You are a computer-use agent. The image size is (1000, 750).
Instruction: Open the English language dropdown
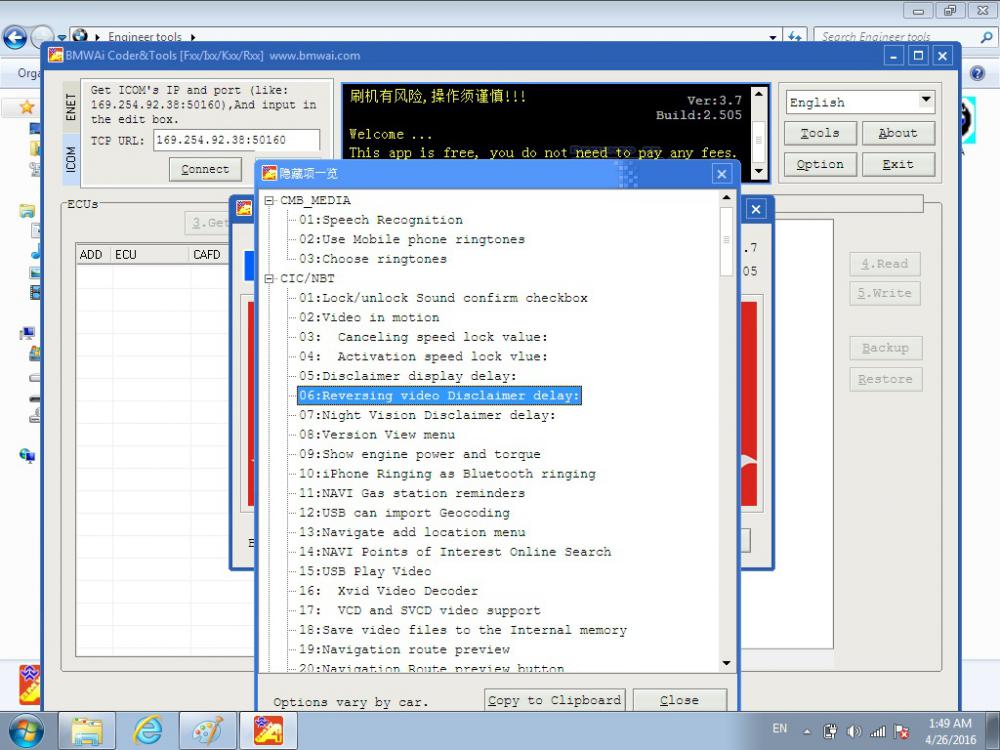point(925,101)
